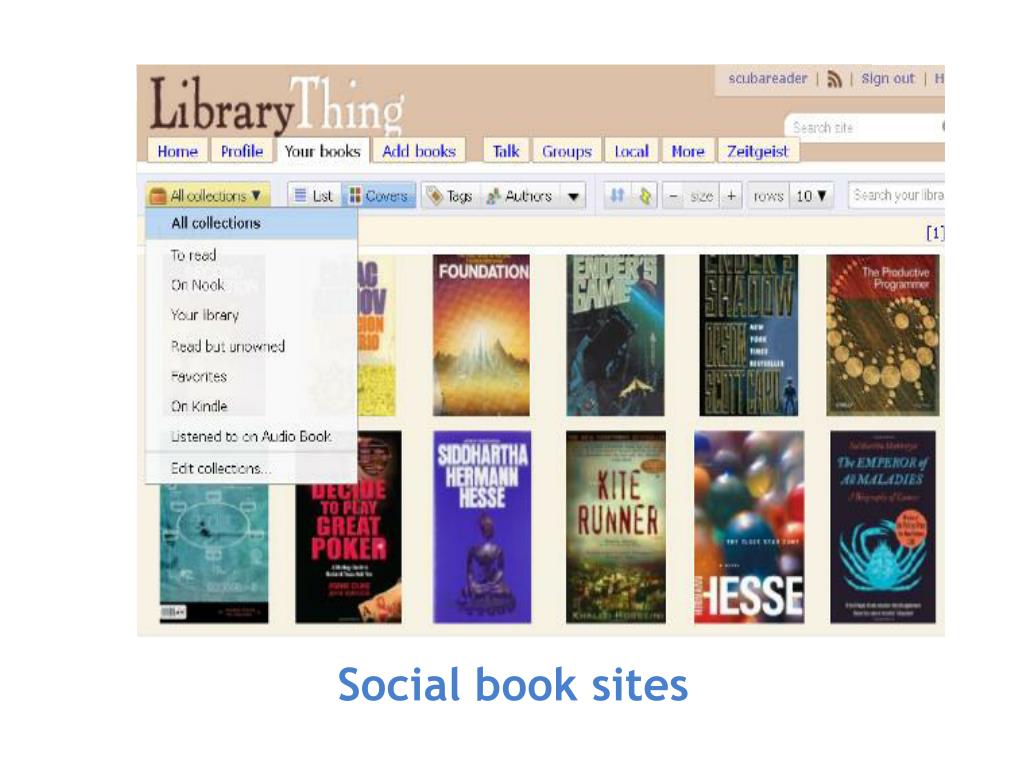Click the Sign out link
Screen dimensions: 1024x768
click(888, 78)
